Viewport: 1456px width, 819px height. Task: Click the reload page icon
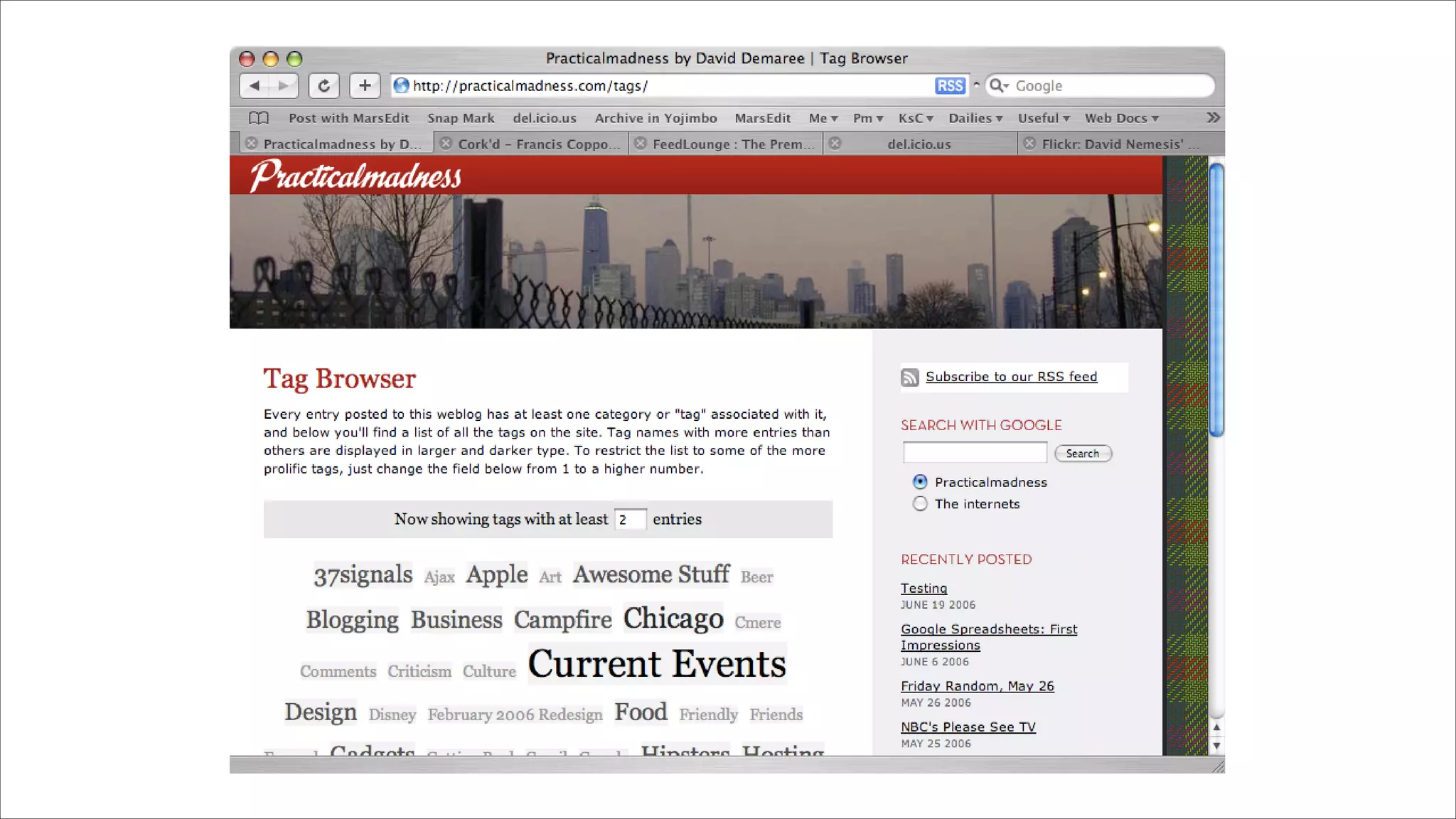pyautogui.click(x=323, y=86)
